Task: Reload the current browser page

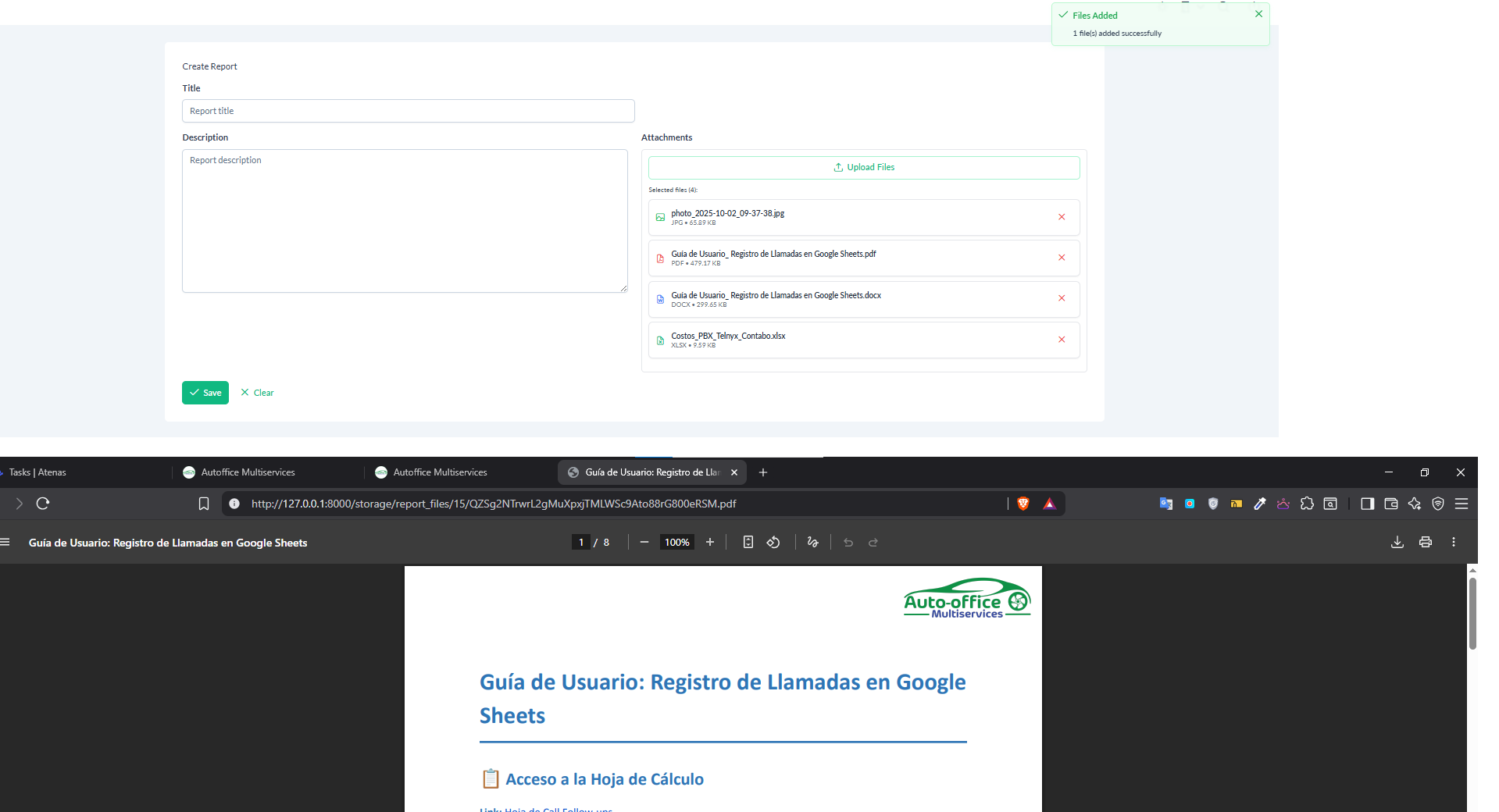Action: (x=43, y=504)
